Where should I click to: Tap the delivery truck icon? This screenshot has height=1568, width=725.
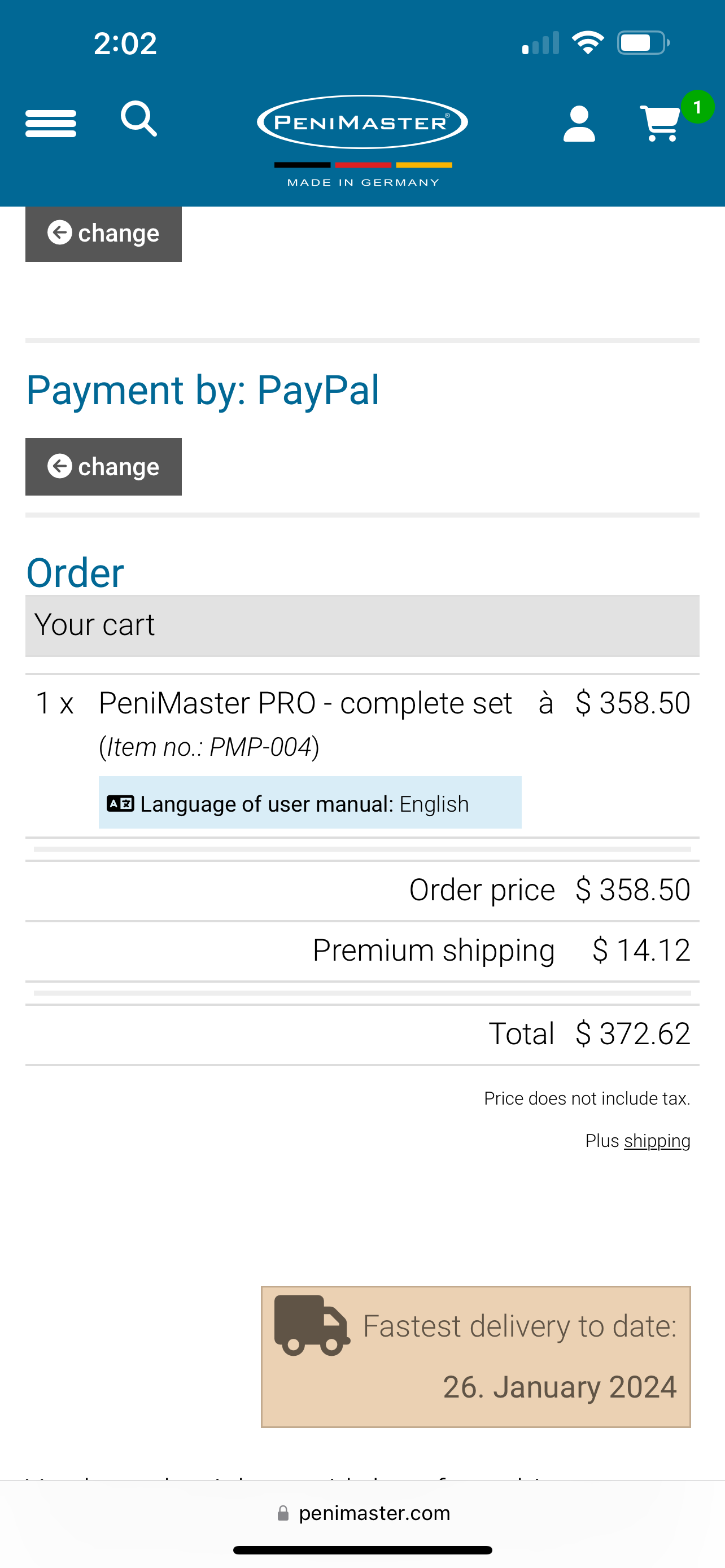click(x=312, y=1326)
